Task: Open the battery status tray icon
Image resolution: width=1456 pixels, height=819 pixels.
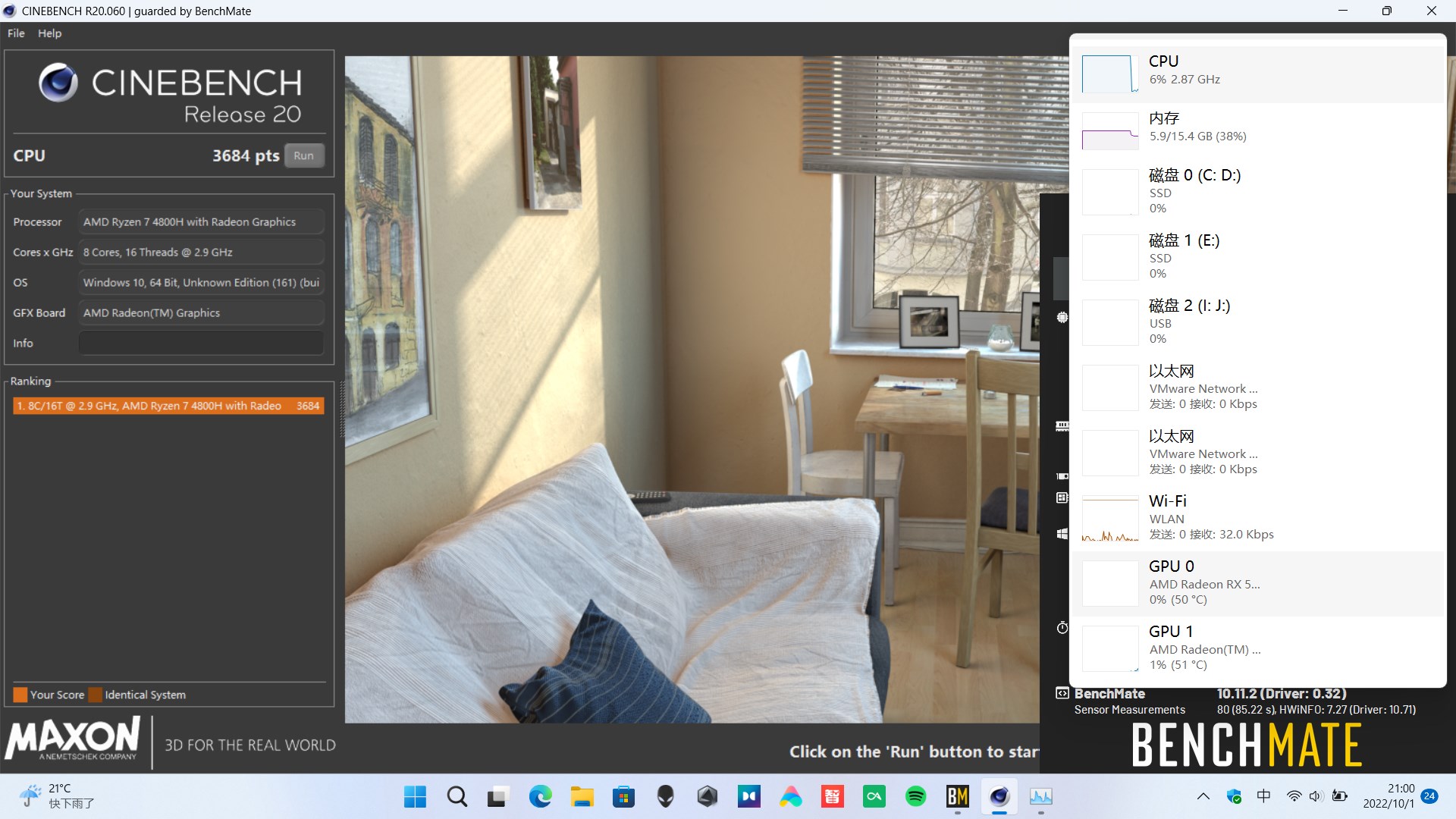Action: click(x=1340, y=796)
